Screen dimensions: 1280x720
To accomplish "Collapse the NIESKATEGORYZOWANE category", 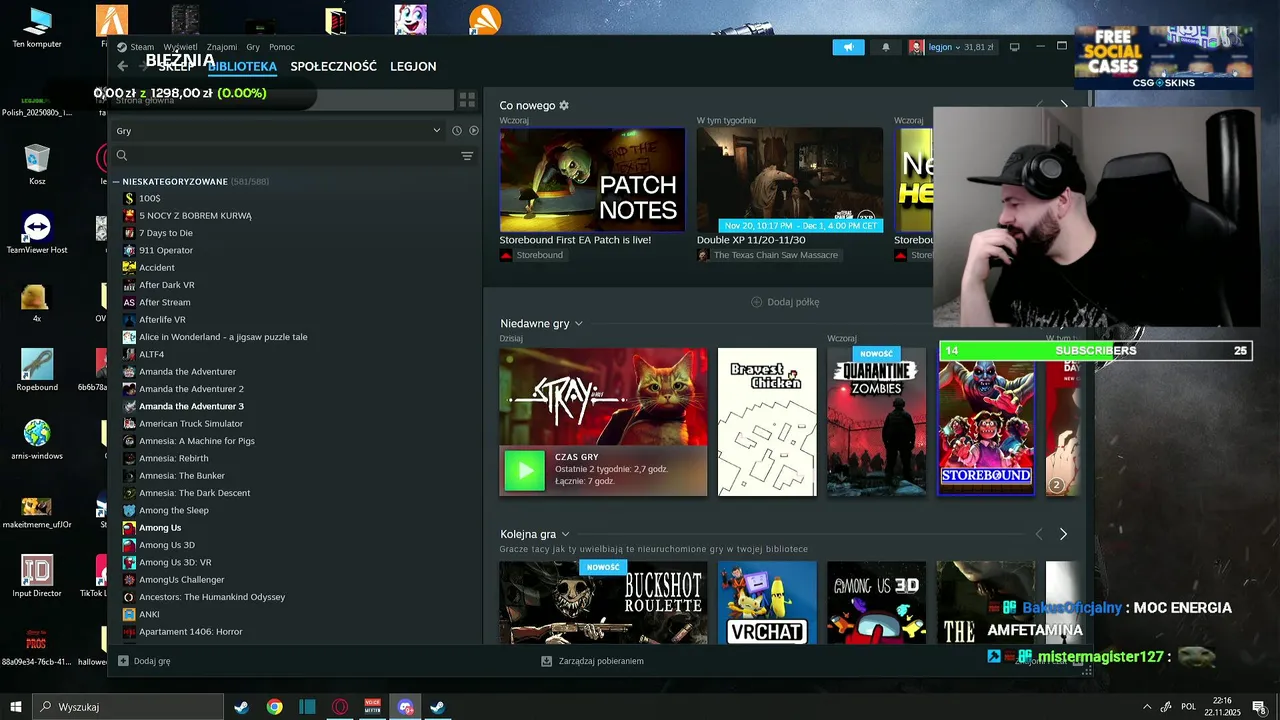I will pyautogui.click(x=116, y=182).
